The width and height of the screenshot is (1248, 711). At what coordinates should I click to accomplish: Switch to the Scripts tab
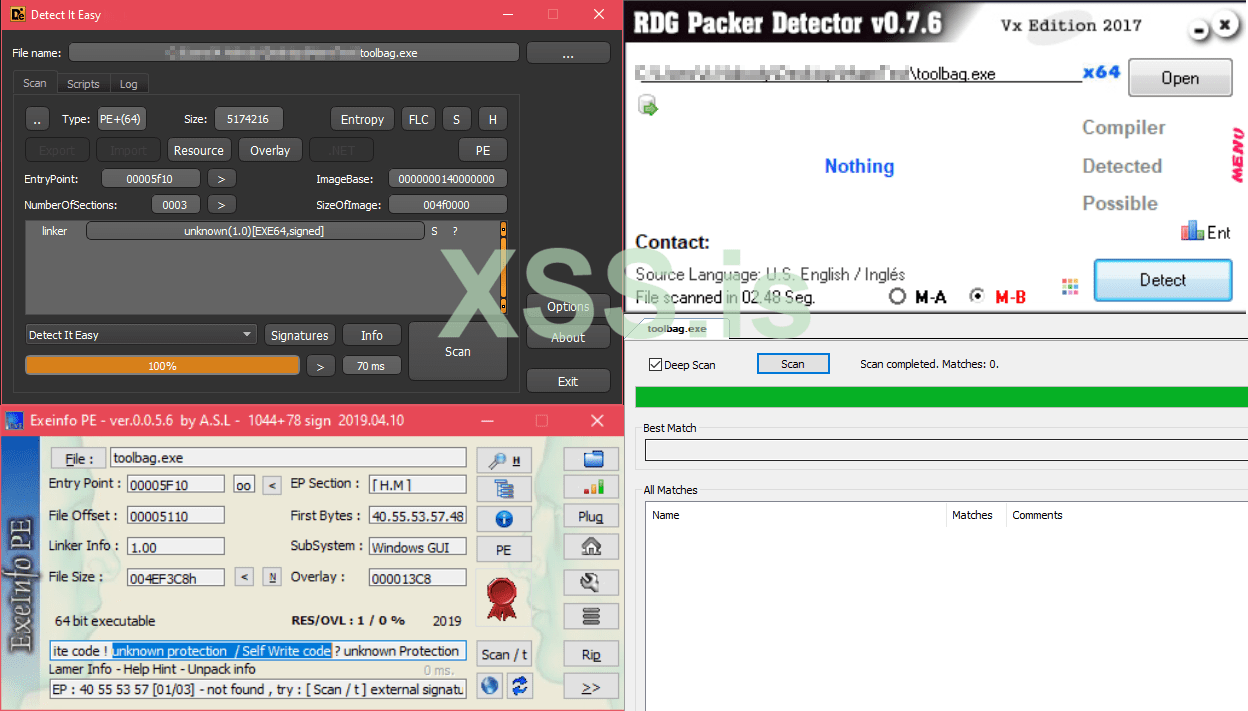click(83, 84)
